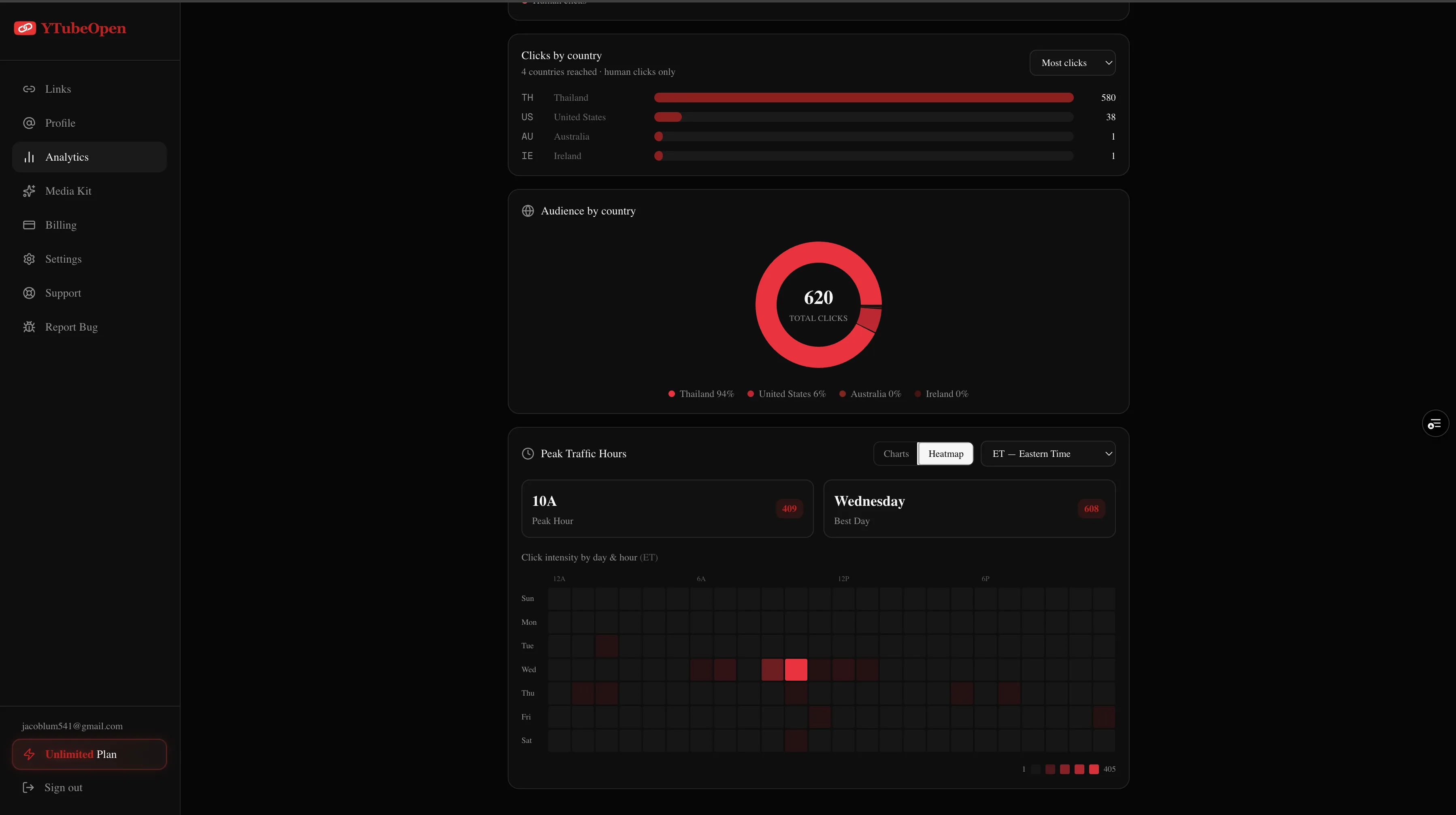Click the jacoblum541@gmail.com account email
The width and height of the screenshot is (1456, 815).
72,726
